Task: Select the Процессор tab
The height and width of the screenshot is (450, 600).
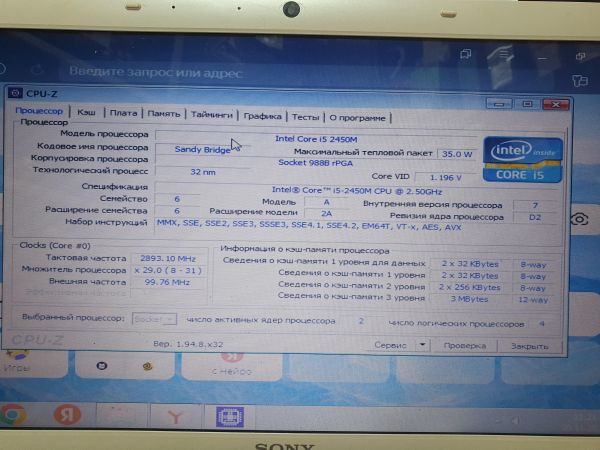Action: point(39,111)
